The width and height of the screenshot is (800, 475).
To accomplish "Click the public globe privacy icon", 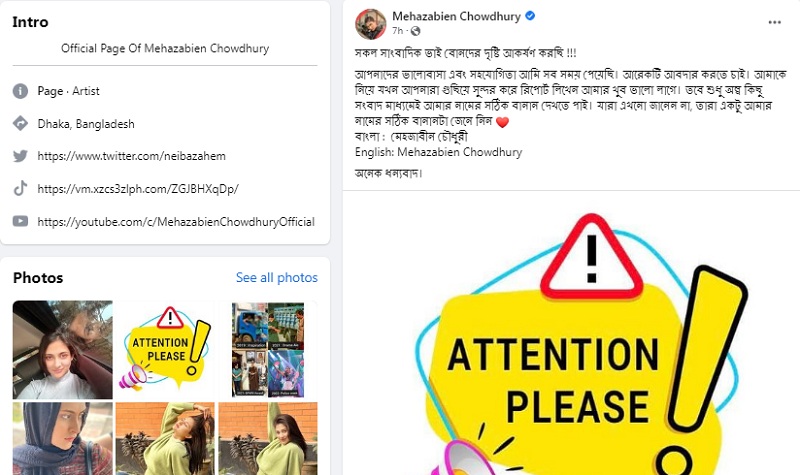I will click(x=415, y=31).
